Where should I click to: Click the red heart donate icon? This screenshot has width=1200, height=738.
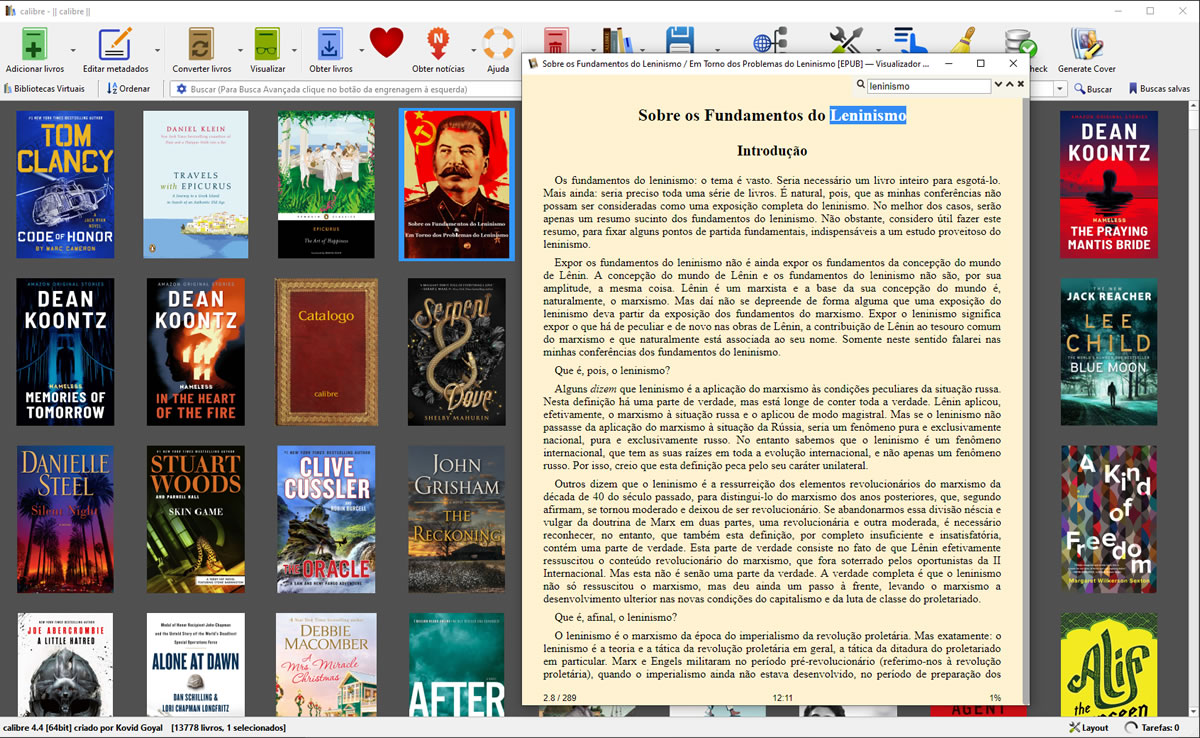[x=386, y=44]
